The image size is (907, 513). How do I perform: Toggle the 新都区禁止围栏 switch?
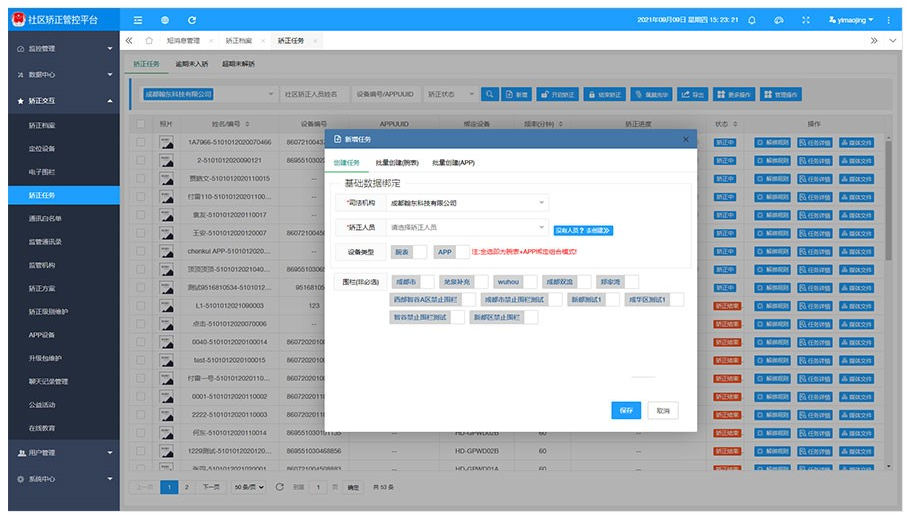coord(504,317)
